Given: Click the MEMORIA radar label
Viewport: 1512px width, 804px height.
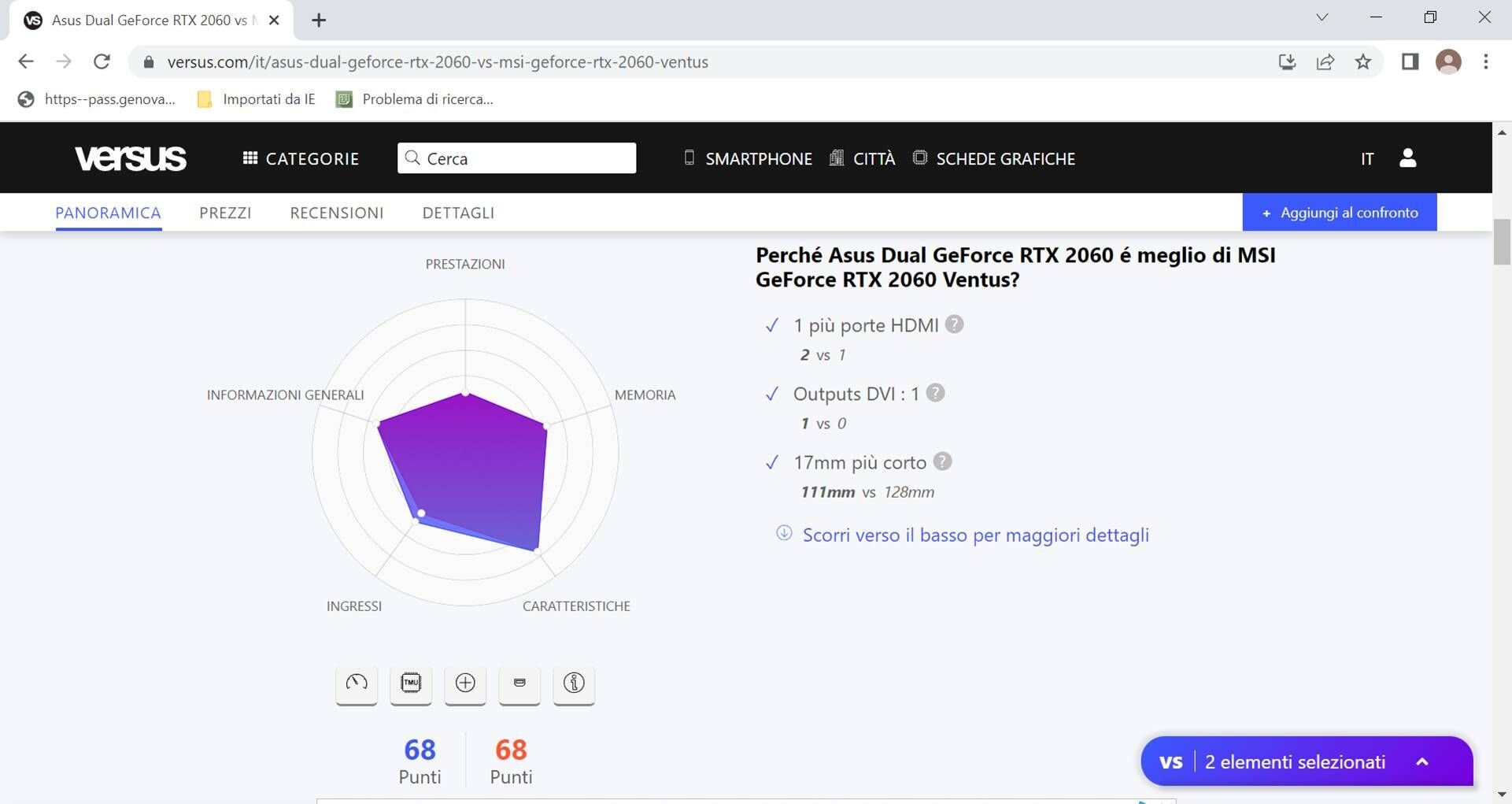Looking at the screenshot, I should pos(645,395).
